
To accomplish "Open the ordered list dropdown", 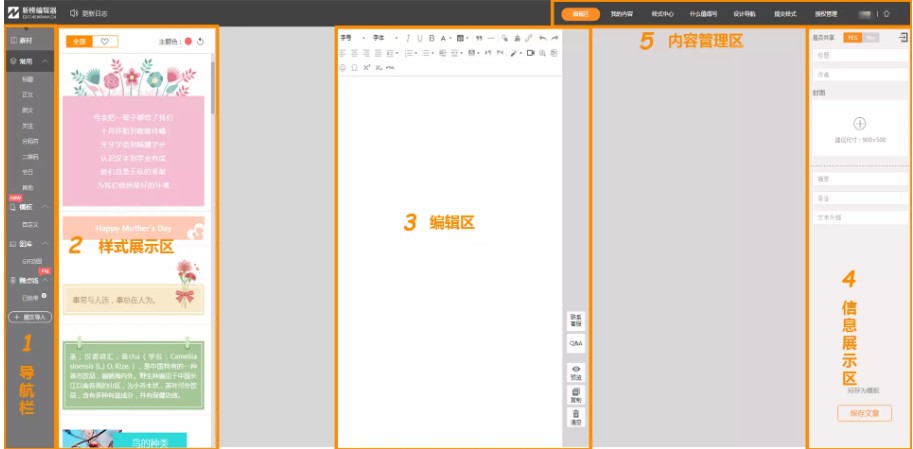I will (x=416, y=53).
